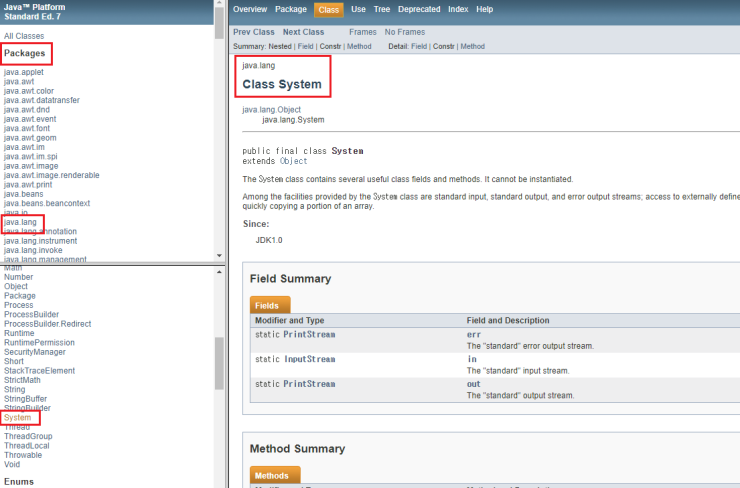Image resolution: width=740 pixels, height=488 pixels.
Task: Switch to Frames view
Action: pos(362,32)
